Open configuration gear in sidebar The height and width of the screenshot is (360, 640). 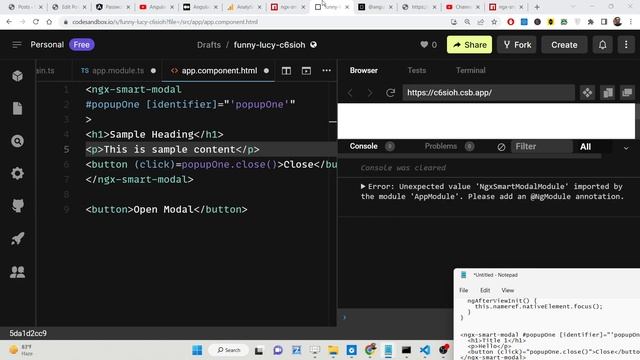[18, 173]
